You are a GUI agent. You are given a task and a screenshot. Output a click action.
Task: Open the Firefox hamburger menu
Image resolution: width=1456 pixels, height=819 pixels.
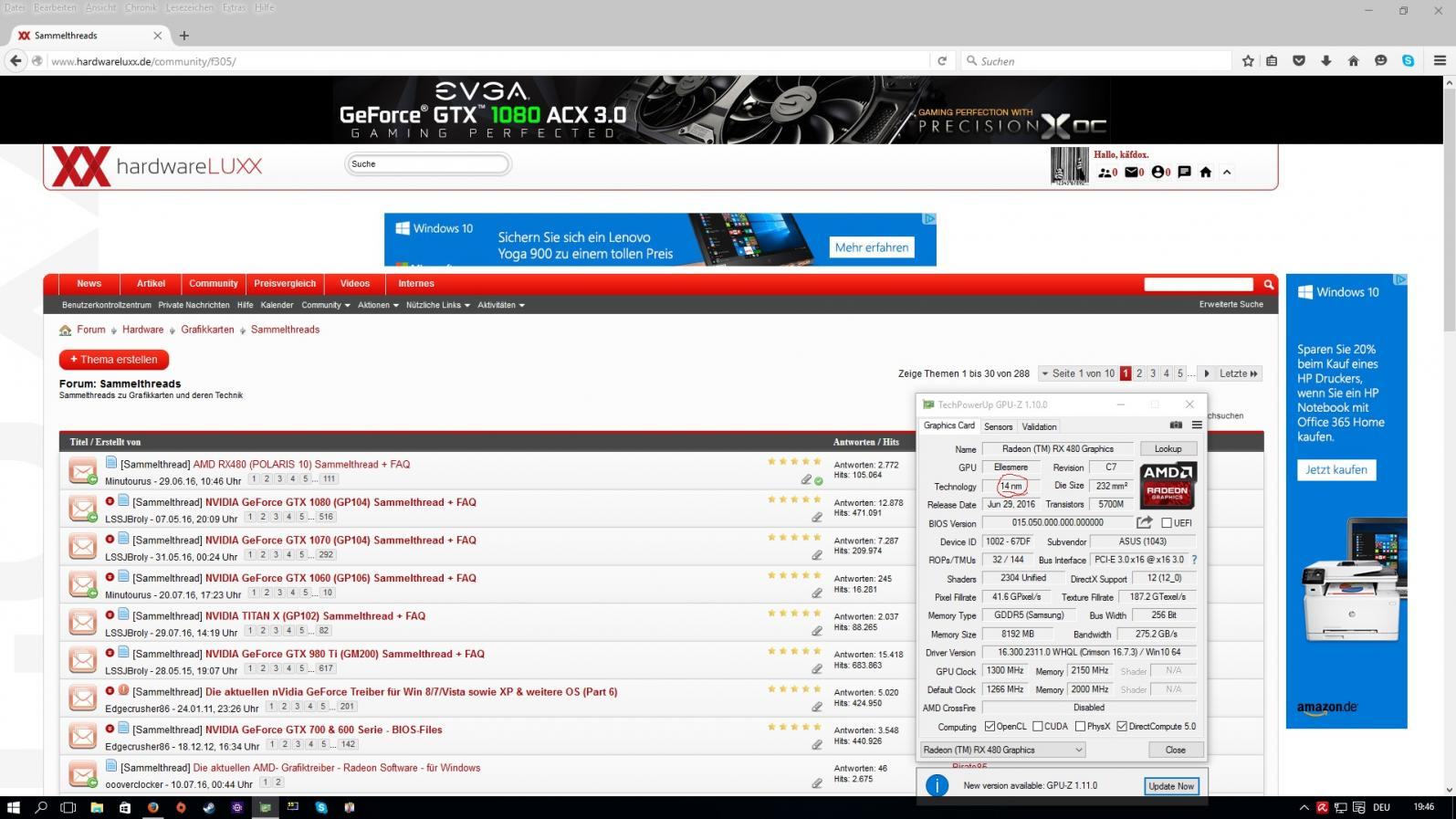click(x=1440, y=61)
